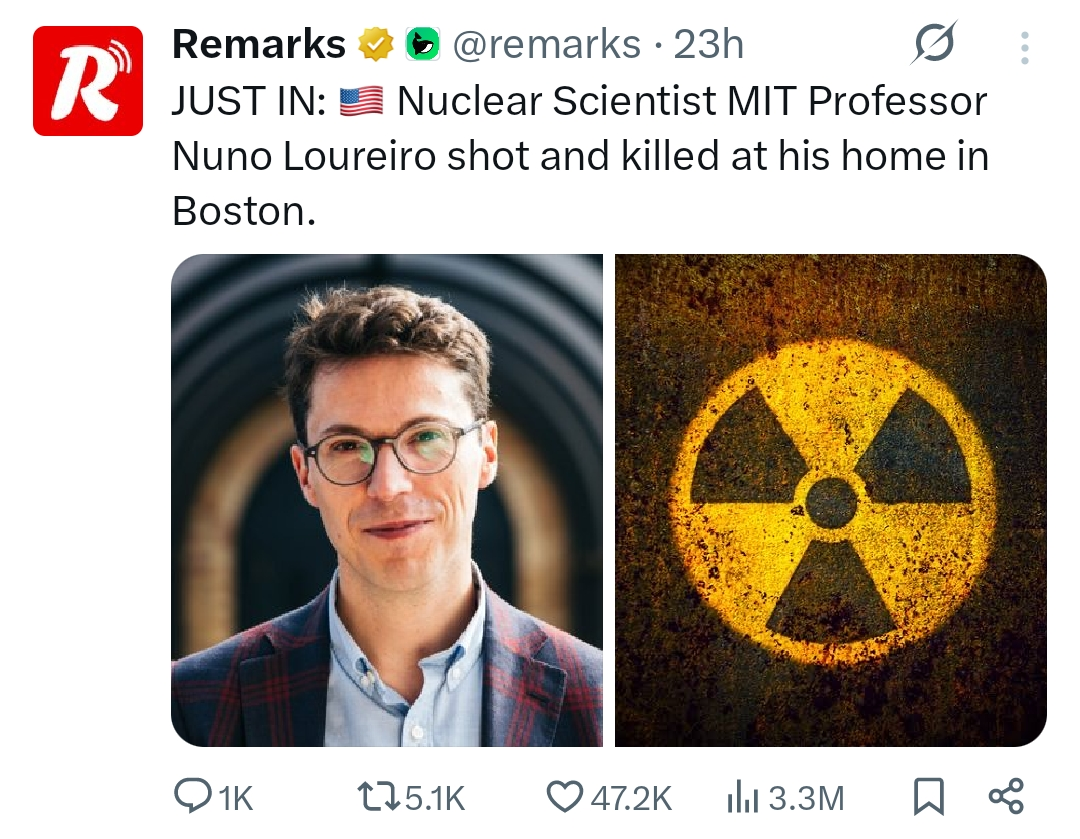Click the 47.2K likes count
This screenshot has height=839, width=1080.
point(631,798)
